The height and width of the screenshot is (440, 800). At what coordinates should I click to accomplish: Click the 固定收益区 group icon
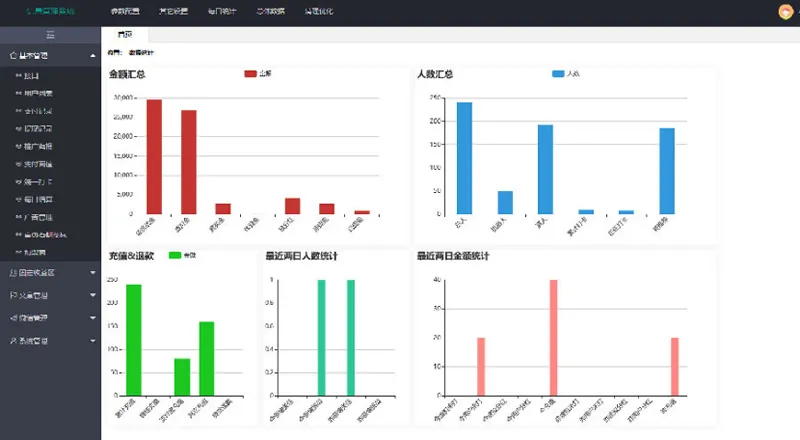click(13, 273)
